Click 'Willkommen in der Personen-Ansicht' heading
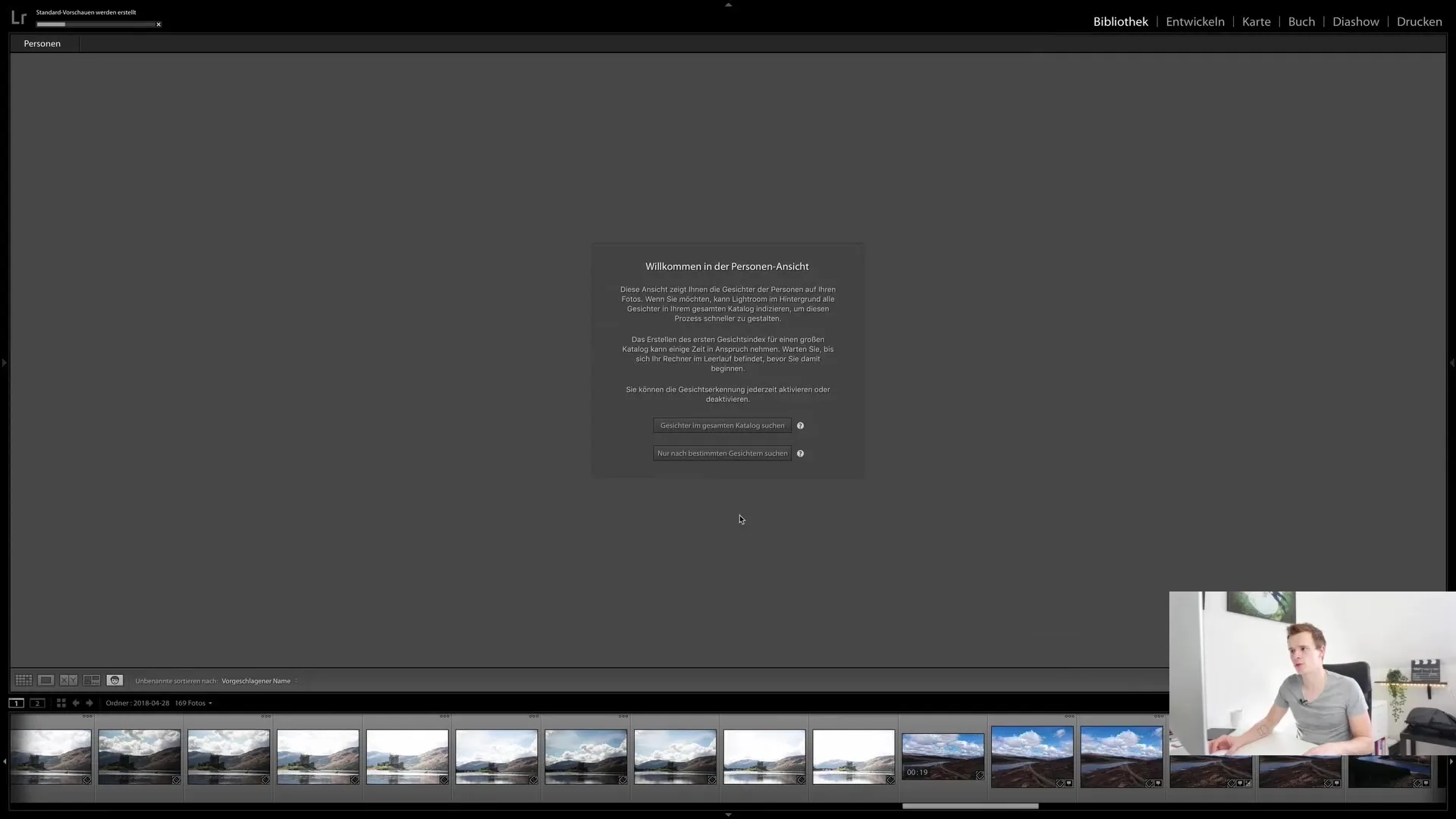This screenshot has width=1456, height=819. pos(727,266)
